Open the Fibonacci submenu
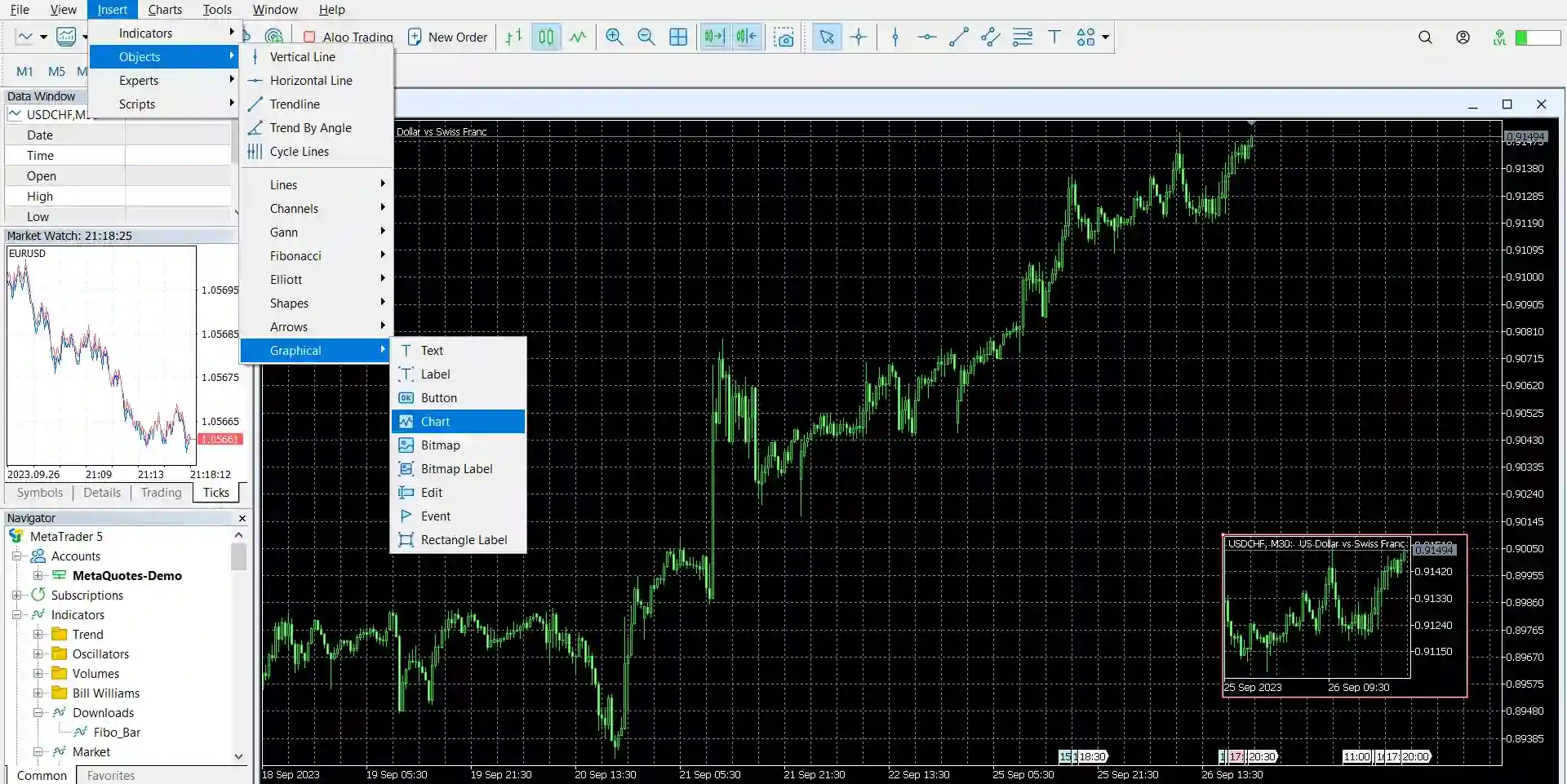Image resolution: width=1567 pixels, height=784 pixels. click(317, 256)
